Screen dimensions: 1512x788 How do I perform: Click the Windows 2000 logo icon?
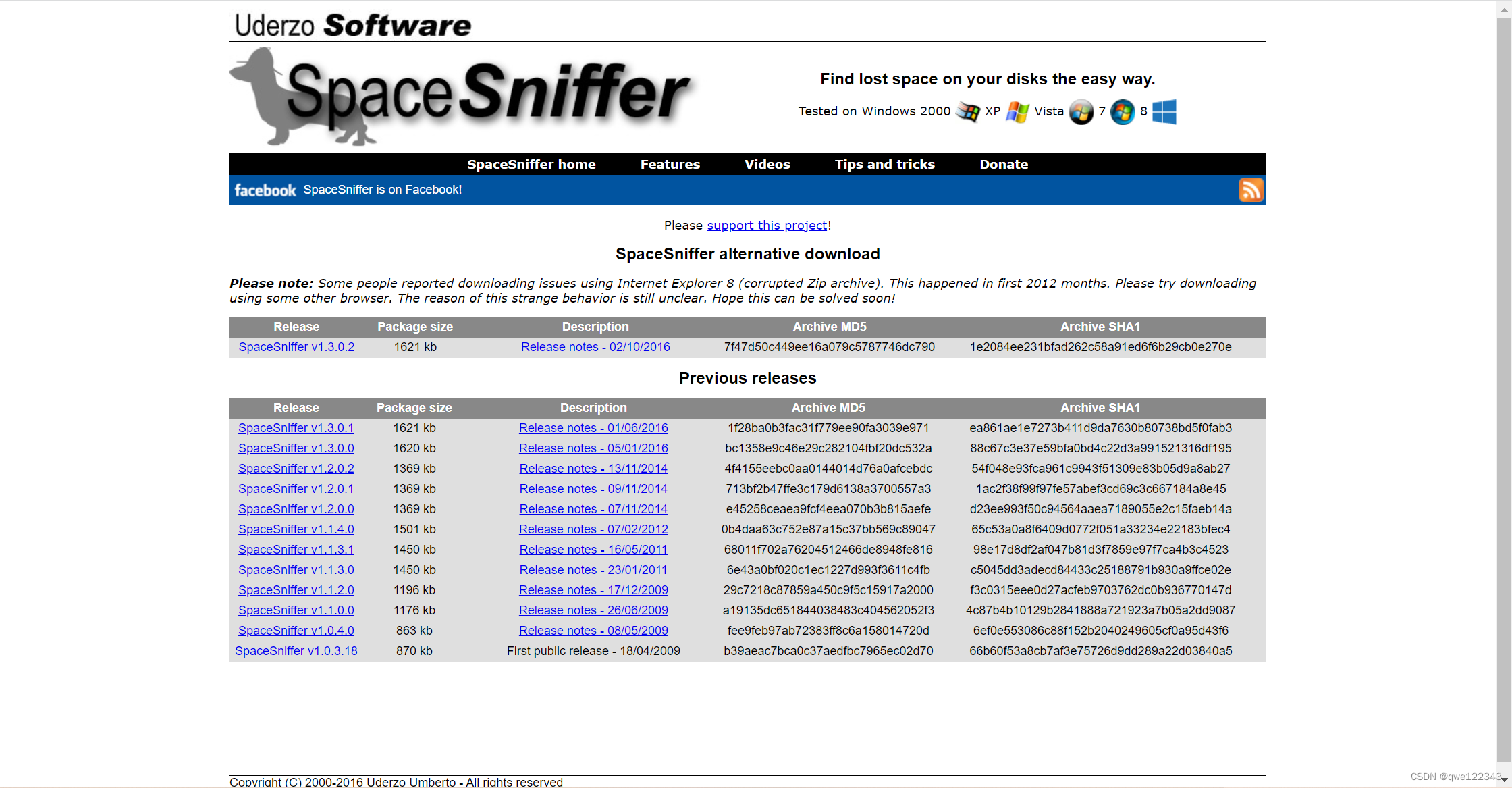point(967,111)
